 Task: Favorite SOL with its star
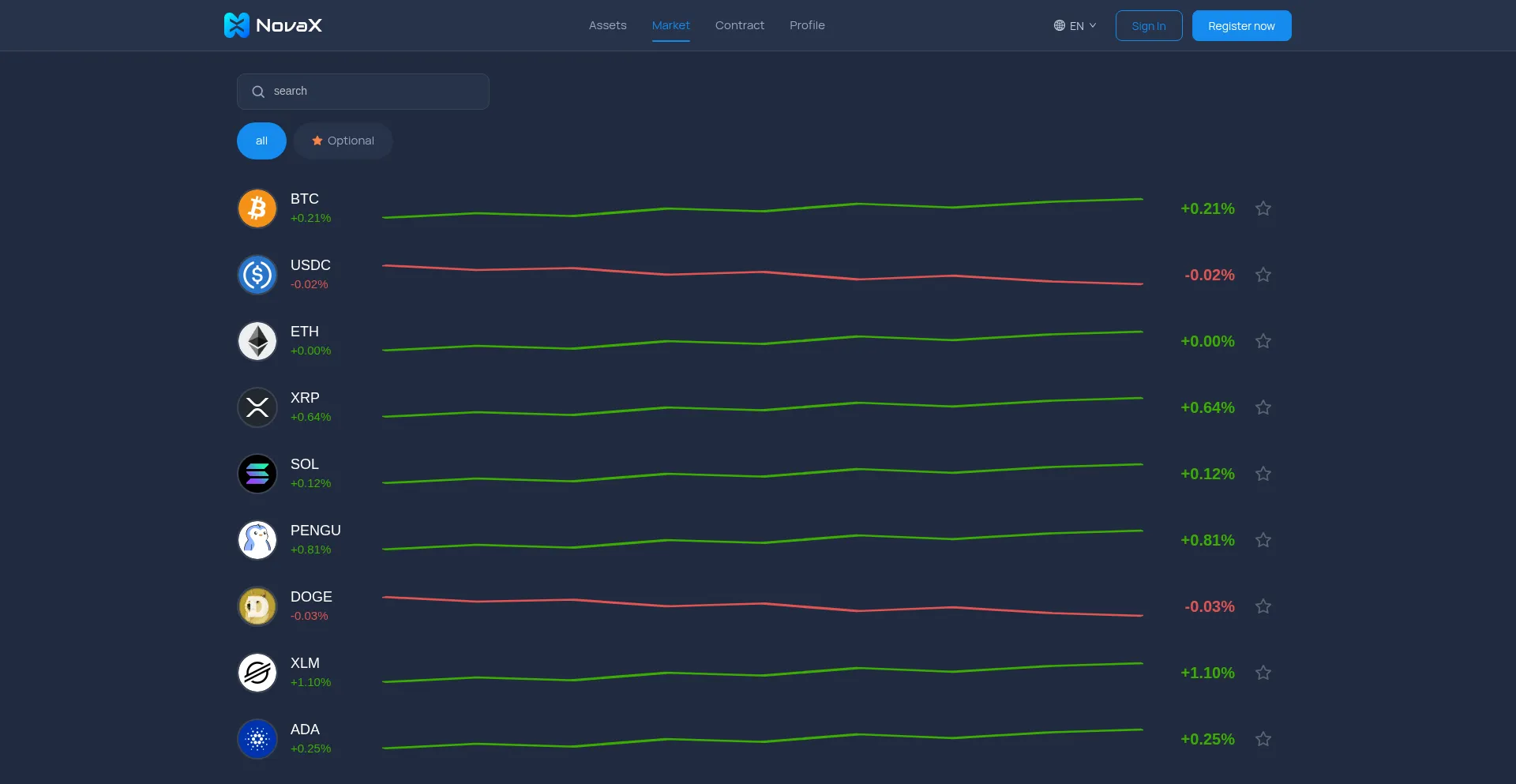tap(1263, 474)
